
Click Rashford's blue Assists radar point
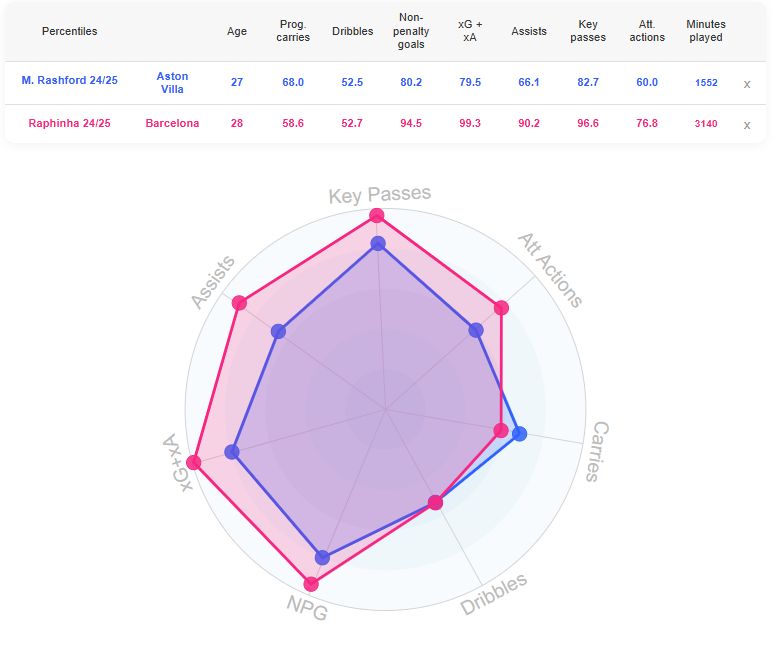click(279, 332)
